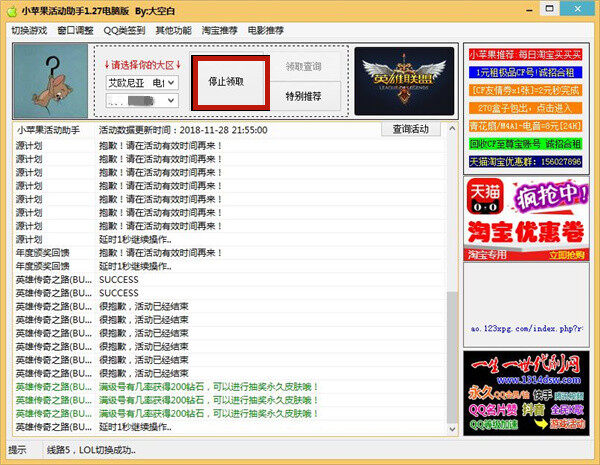Click the 领取查询 button
This screenshot has width=600, height=465.
coord(303,67)
